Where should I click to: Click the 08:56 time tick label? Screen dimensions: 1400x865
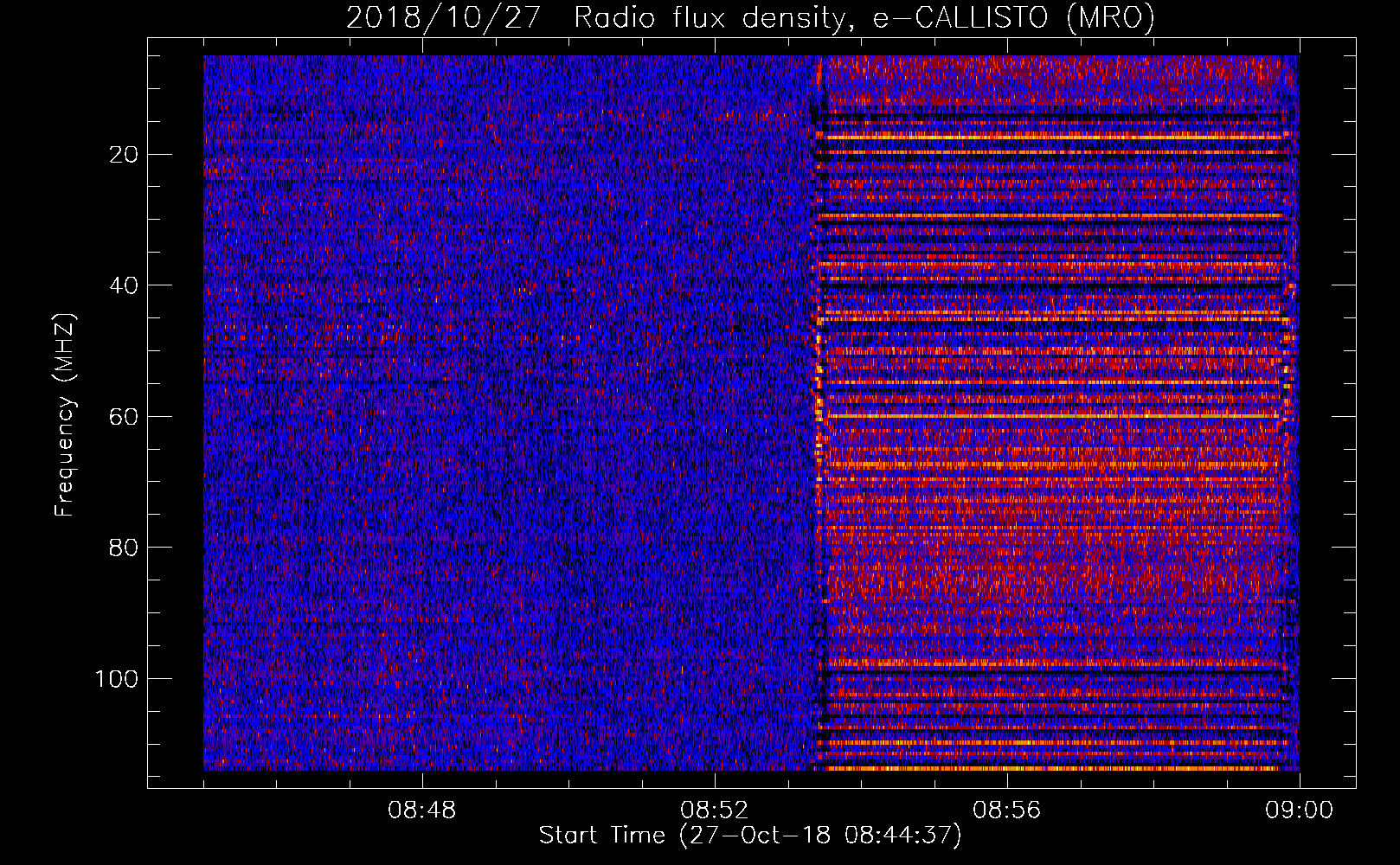(1006, 811)
